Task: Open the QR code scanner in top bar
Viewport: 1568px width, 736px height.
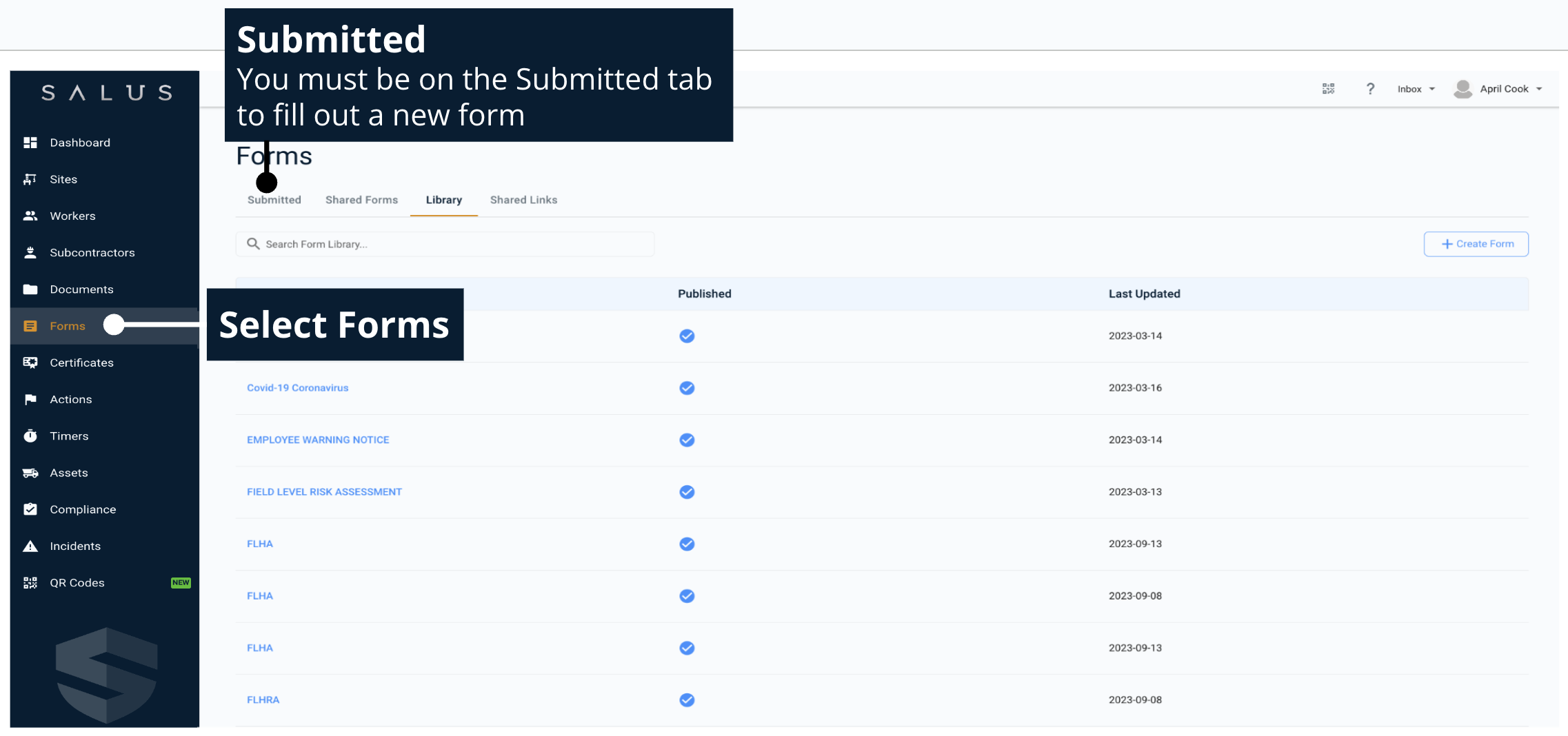Action: click(x=1328, y=89)
